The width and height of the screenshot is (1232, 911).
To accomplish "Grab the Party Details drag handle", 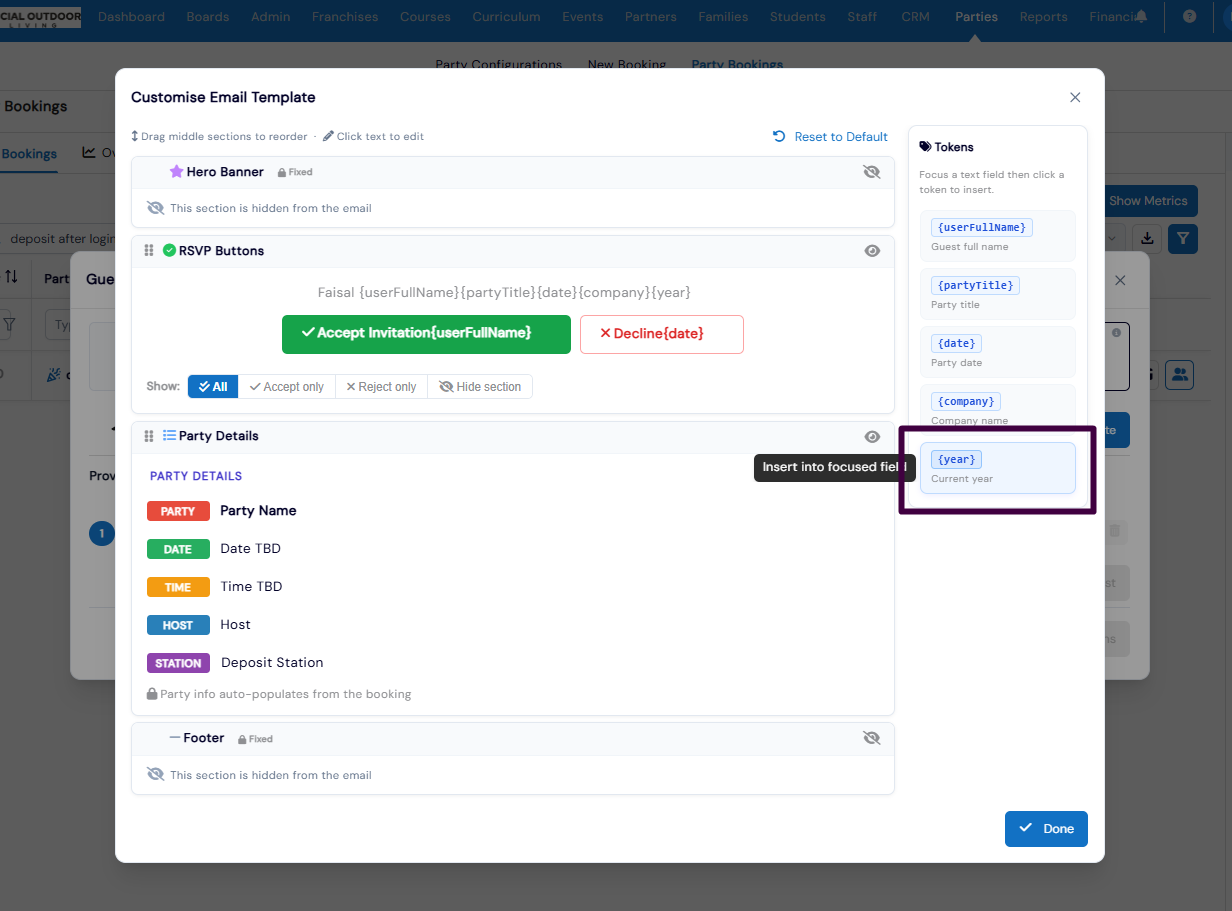I will point(149,436).
